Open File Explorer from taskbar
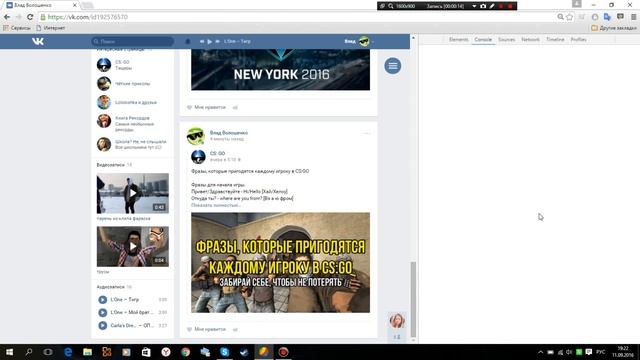 click(x=87, y=352)
